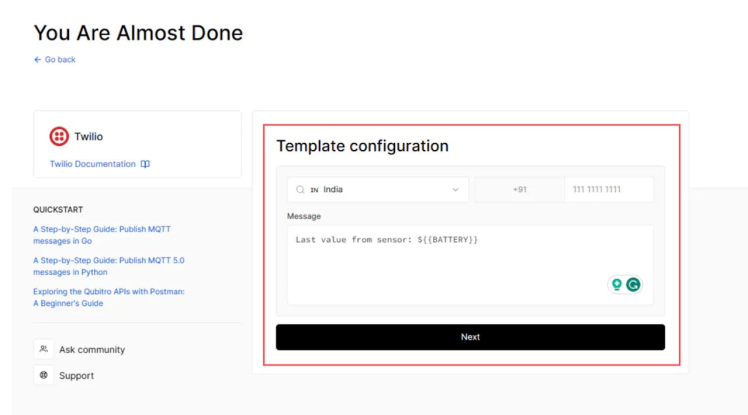
Task: Click the Next button
Action: coord(470,337)
